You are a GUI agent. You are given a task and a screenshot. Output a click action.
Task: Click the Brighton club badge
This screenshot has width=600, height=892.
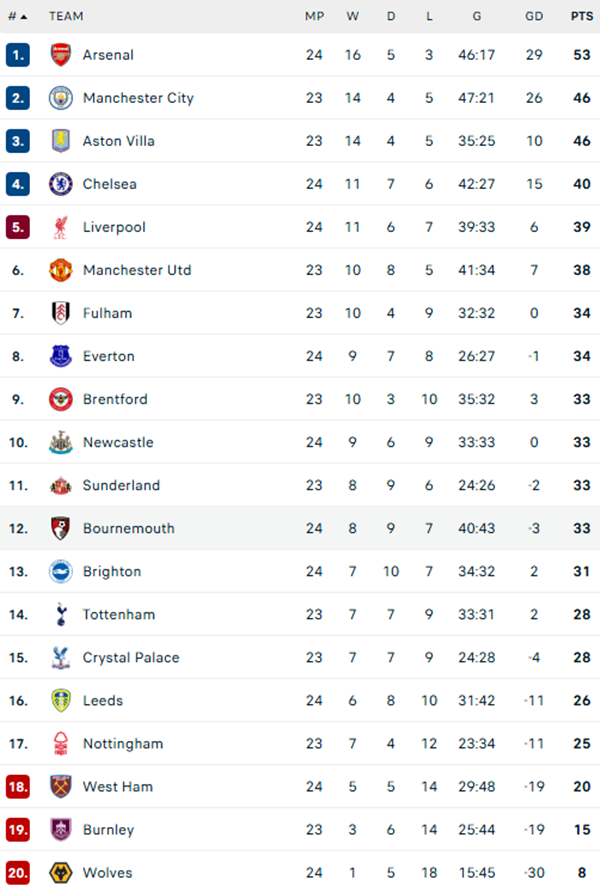click(60, 571)
